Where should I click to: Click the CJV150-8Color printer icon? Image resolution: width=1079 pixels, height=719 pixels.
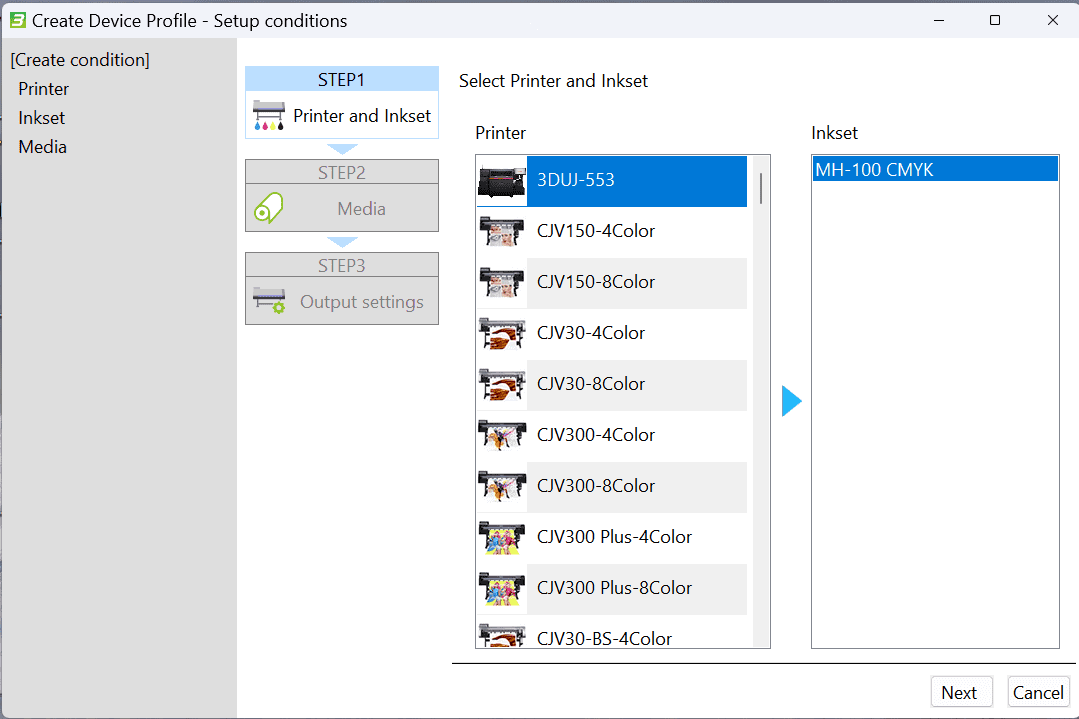point(501,283)
